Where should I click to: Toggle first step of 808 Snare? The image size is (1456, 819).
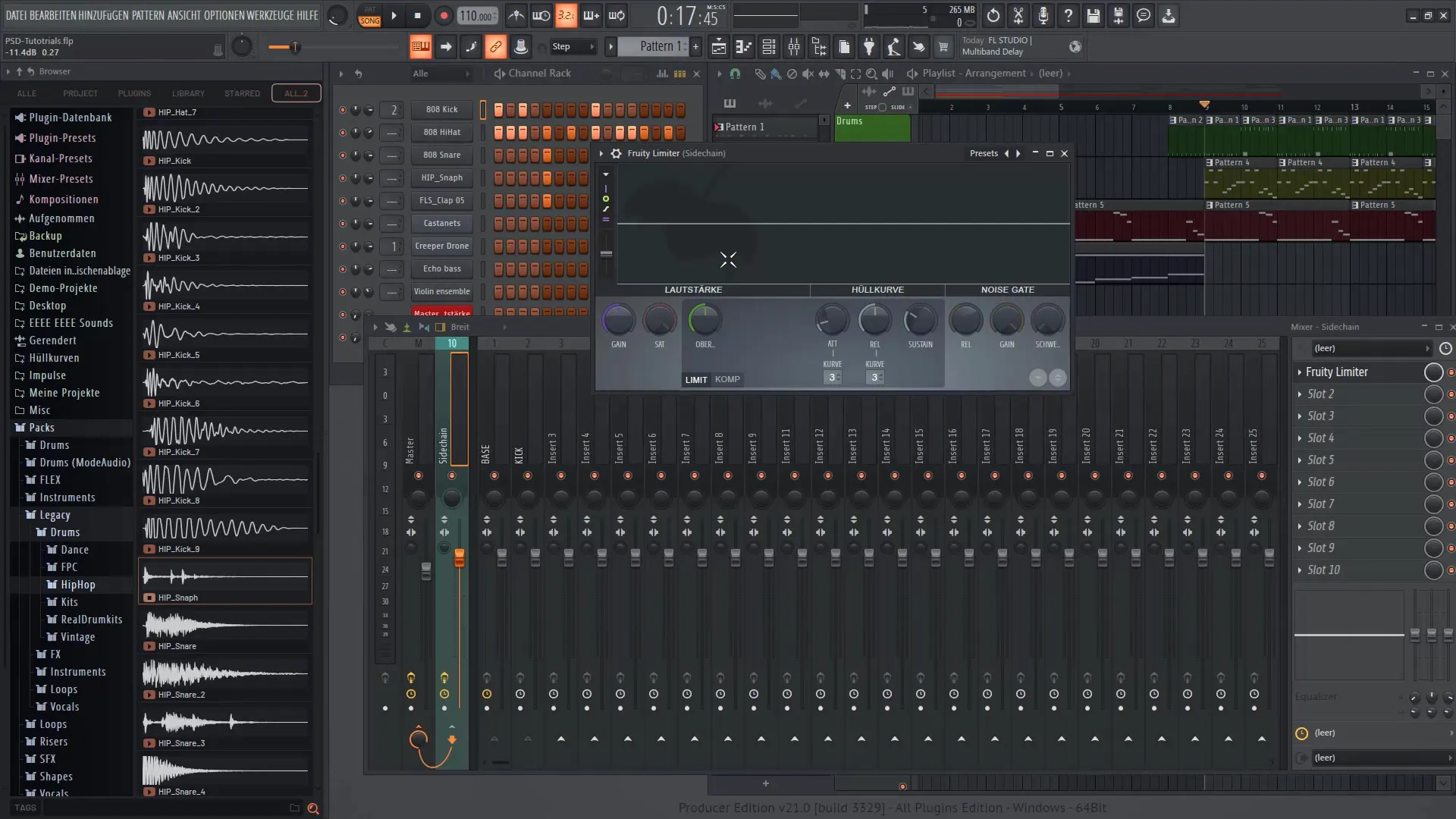(498, 155)
